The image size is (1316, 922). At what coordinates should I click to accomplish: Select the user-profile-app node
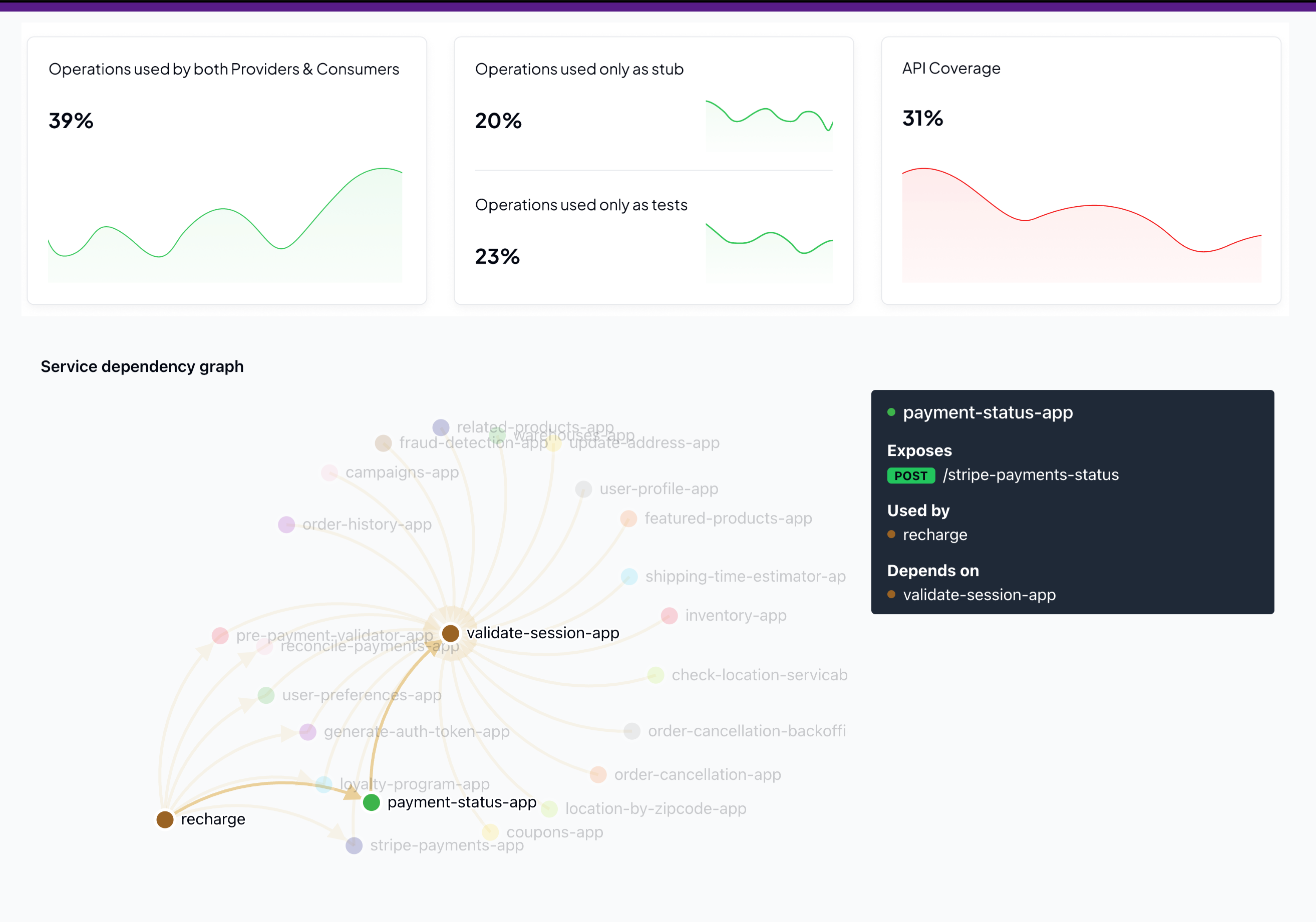pos(583,489)
